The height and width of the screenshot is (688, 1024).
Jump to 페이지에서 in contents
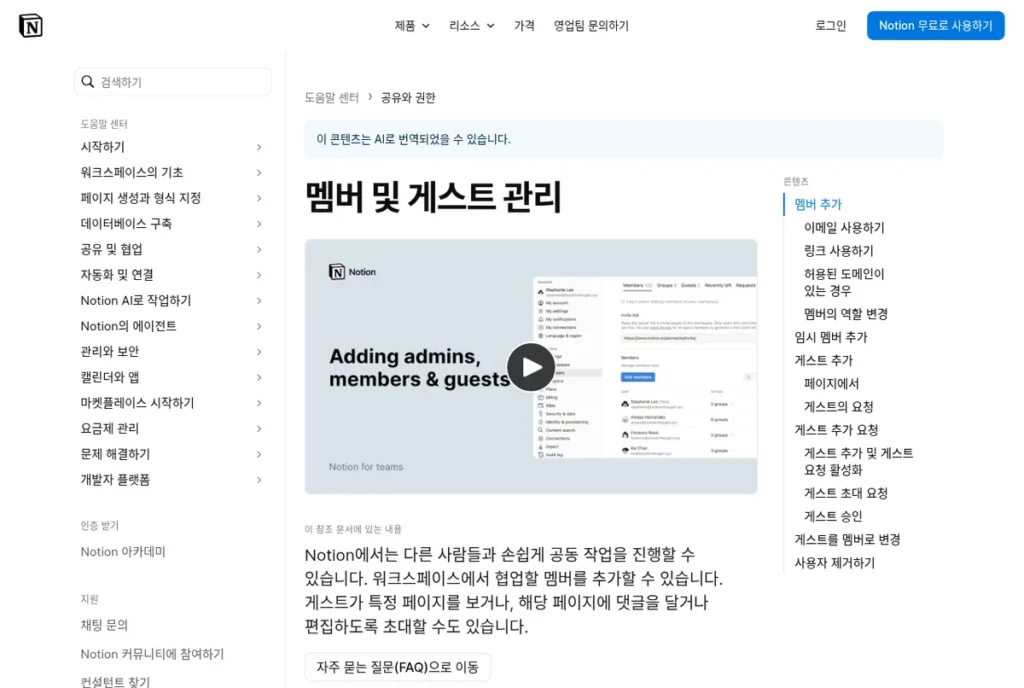831,383
